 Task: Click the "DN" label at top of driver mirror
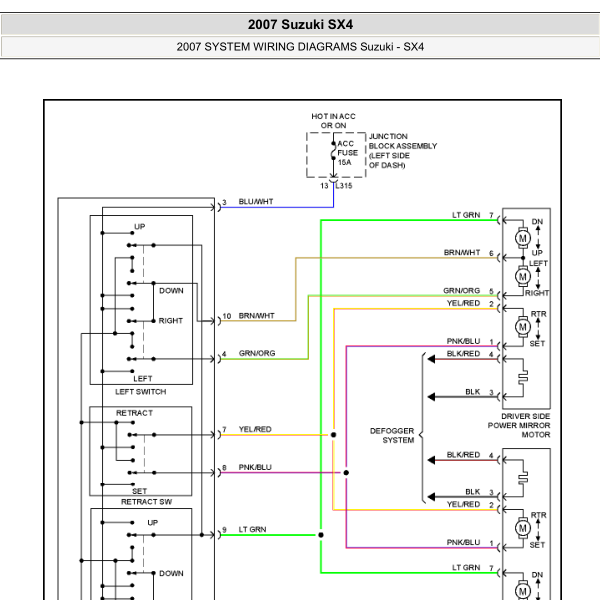pyautogui.click(x=537, y=222)
